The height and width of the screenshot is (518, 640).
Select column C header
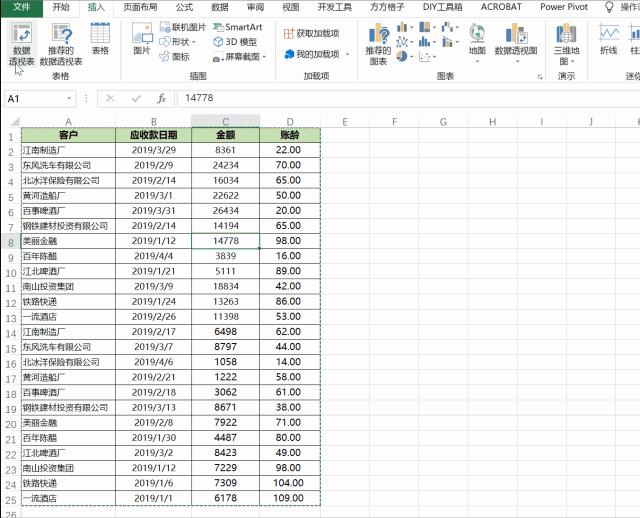[225, 122]
